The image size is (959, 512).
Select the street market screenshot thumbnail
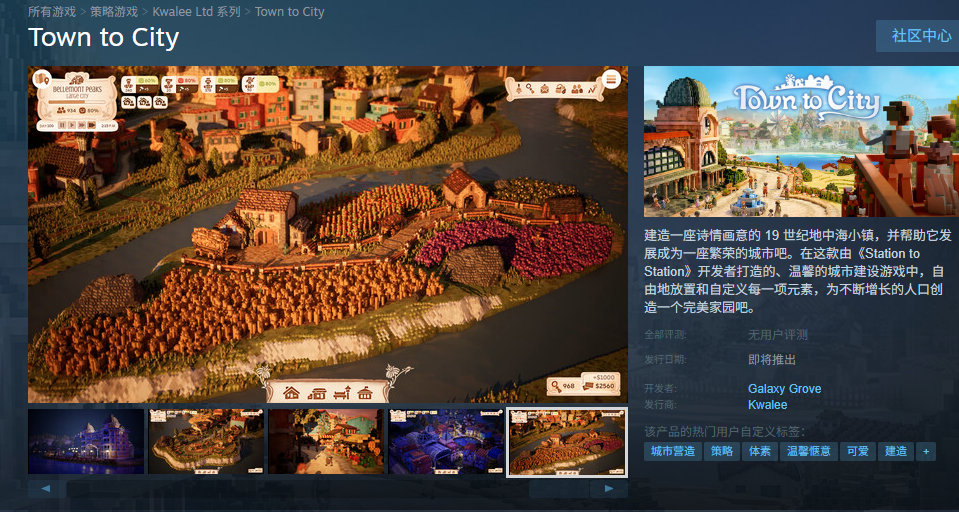pos(327,441)
